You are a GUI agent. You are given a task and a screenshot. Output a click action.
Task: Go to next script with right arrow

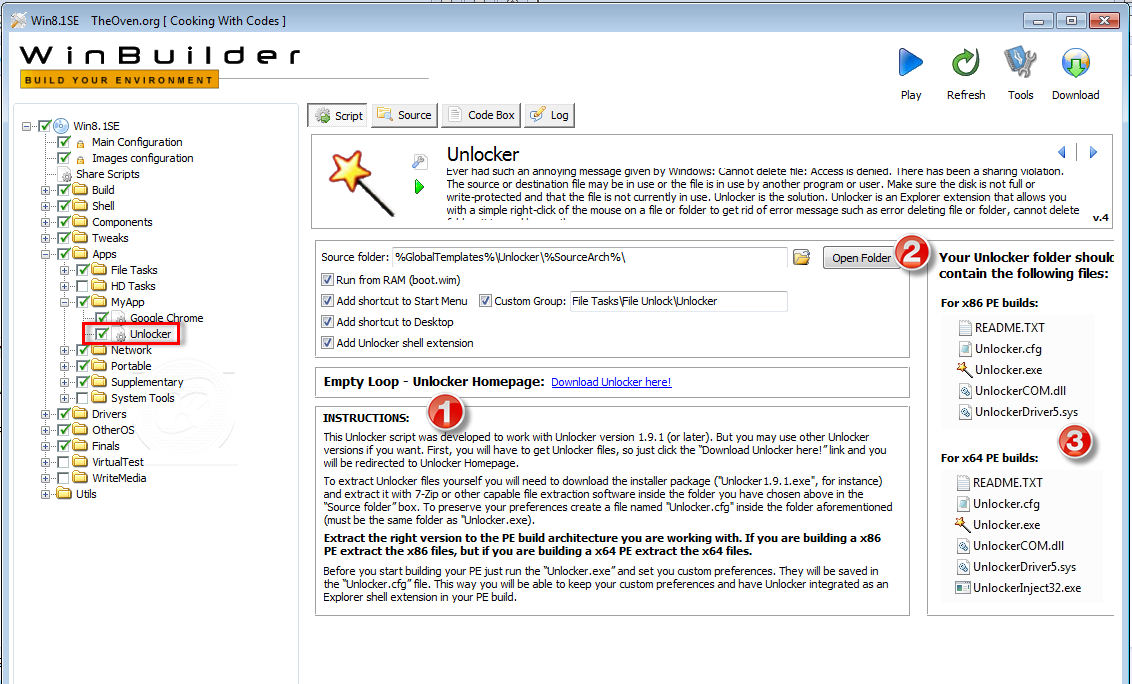pos(1093,152)
